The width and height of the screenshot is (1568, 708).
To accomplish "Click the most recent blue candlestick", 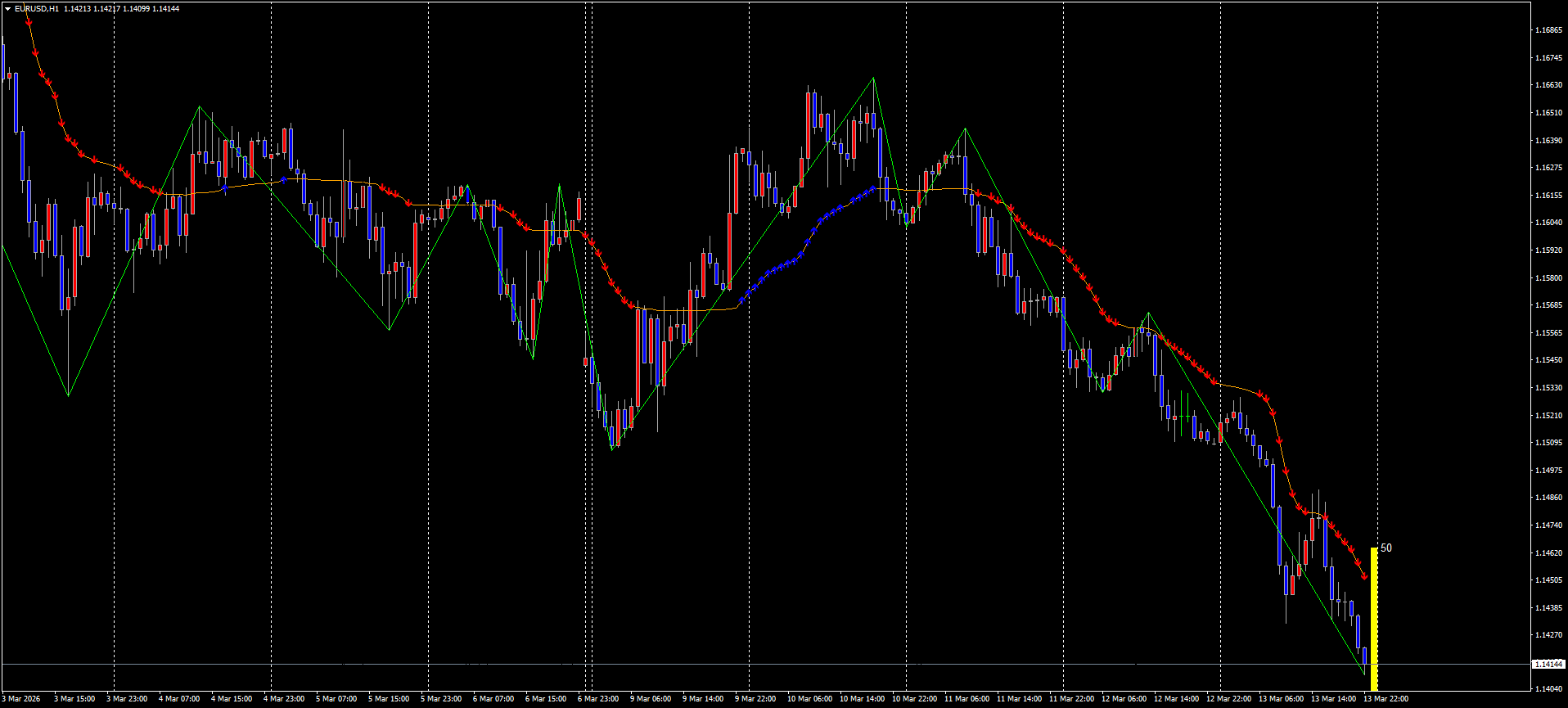I will (1364, 656).
